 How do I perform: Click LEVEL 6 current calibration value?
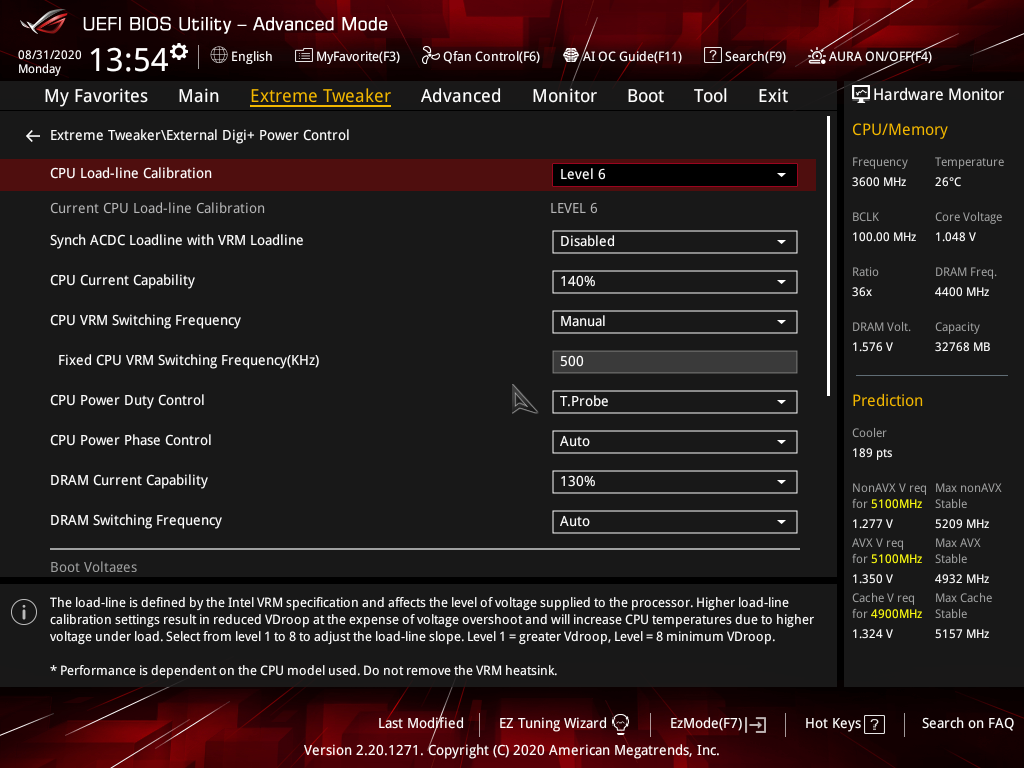click(x=573, y=208)
